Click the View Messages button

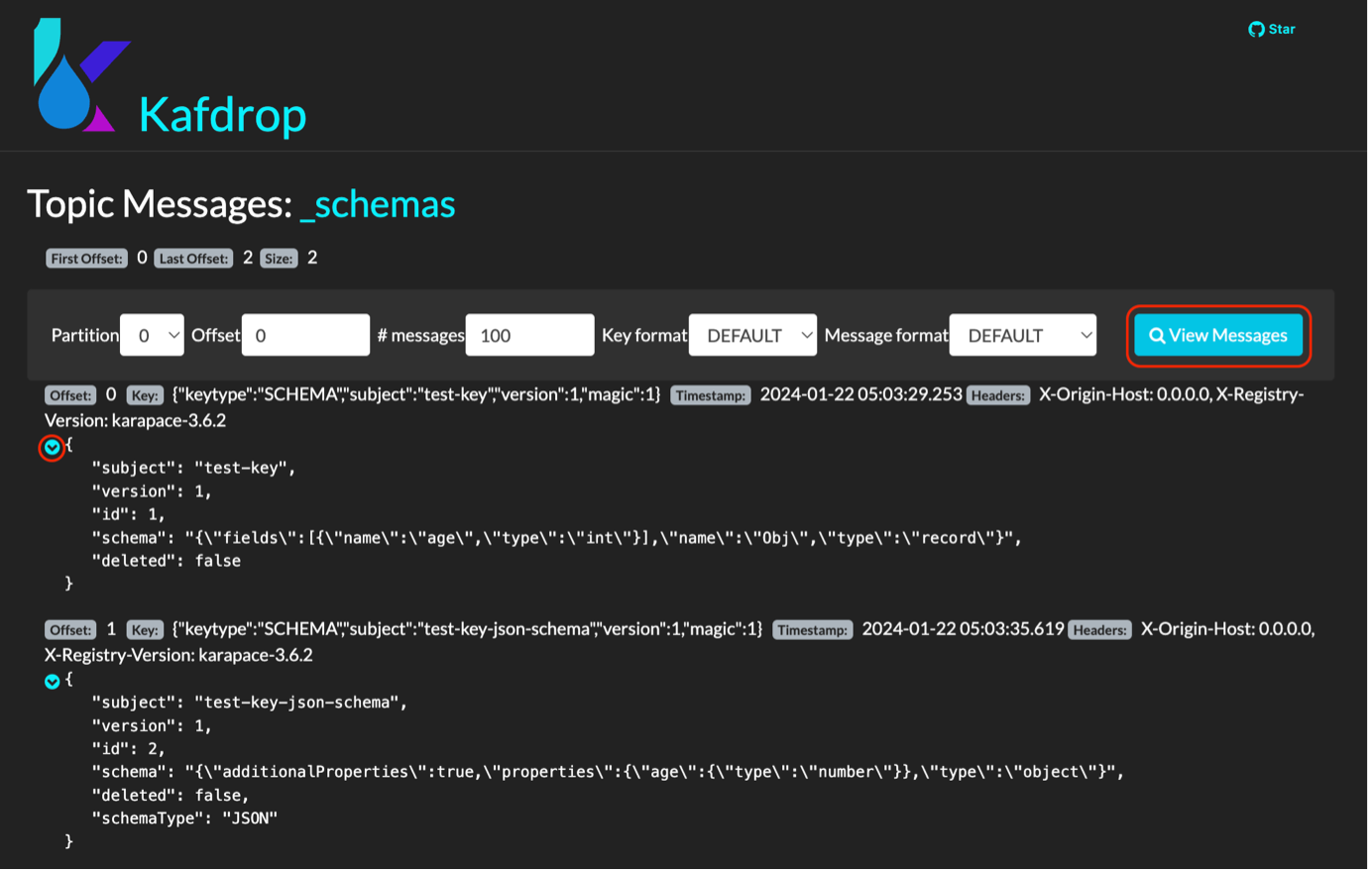click(x=1218, y=335)
